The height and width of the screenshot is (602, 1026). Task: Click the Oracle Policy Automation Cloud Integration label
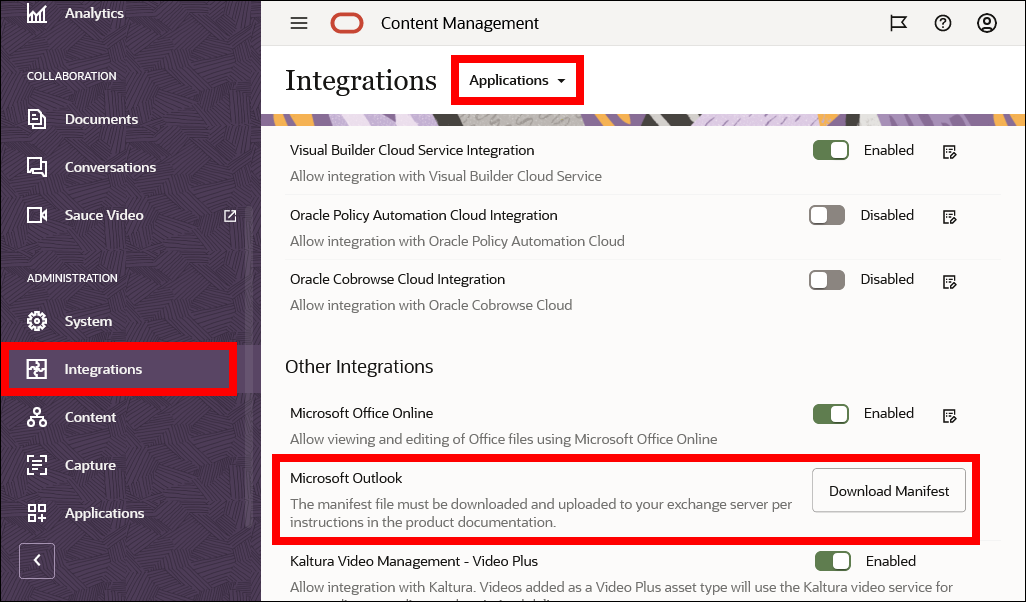pos(423,215)
